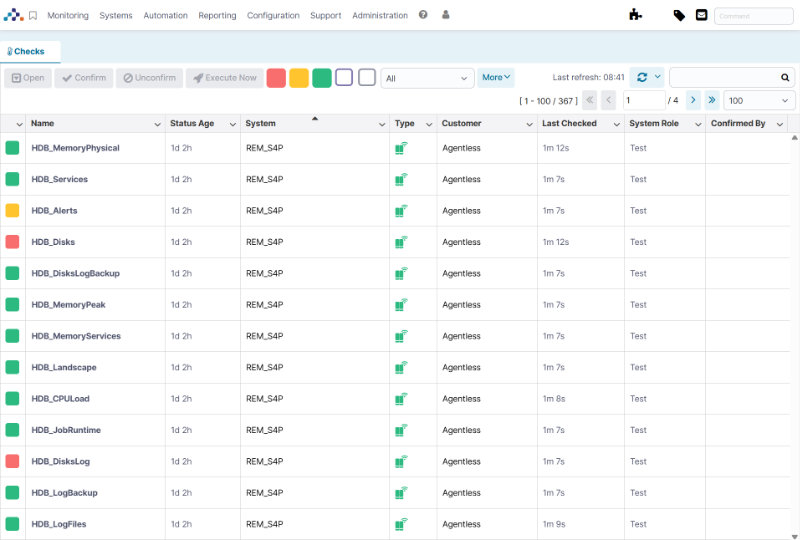Open Confirmed By column menu arrow
This screenshot has height=540, width=800.
pos(780,124)
